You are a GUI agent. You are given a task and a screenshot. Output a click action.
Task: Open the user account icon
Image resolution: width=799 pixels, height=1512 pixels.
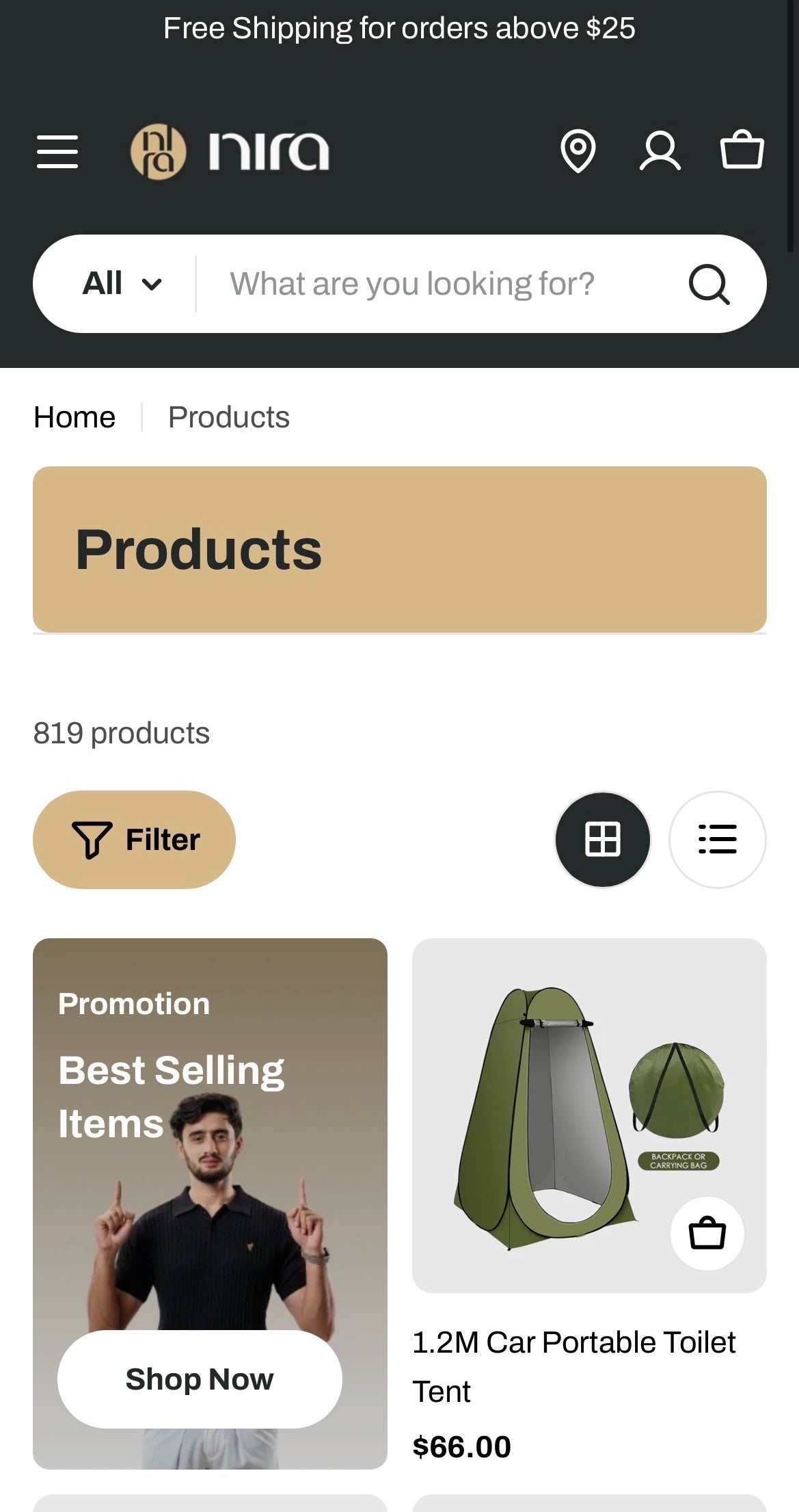click(x=660, y=151)
